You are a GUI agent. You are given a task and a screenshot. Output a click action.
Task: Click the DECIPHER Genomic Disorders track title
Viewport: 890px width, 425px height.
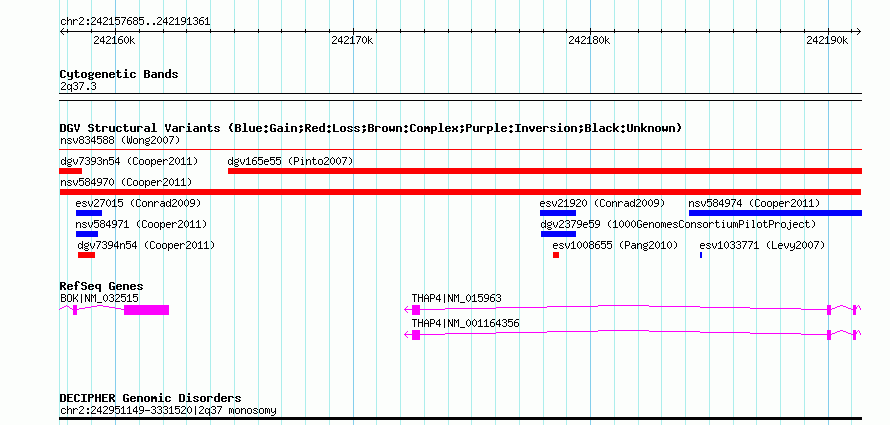pyautogui.click(x=150, y=398)
